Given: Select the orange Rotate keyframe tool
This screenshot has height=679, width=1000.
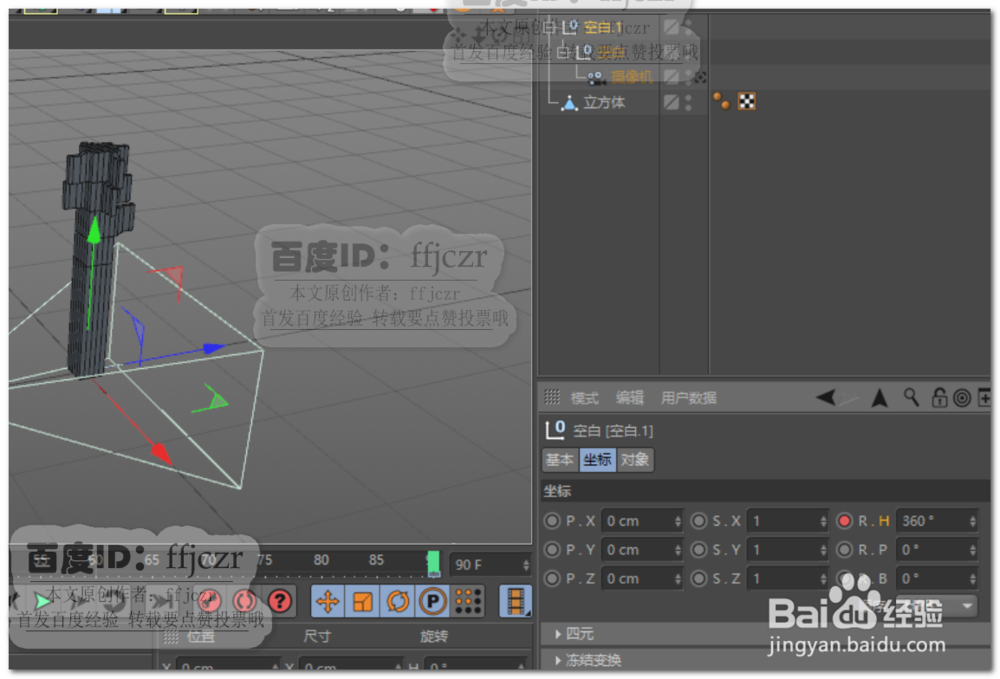Looking at the screenshot, I should tap(397, 601).
